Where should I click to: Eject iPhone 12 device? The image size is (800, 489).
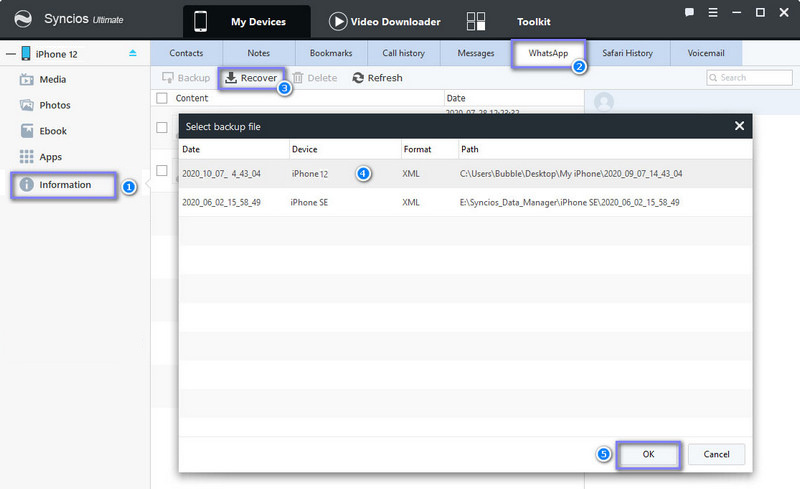tap(133, 53)
